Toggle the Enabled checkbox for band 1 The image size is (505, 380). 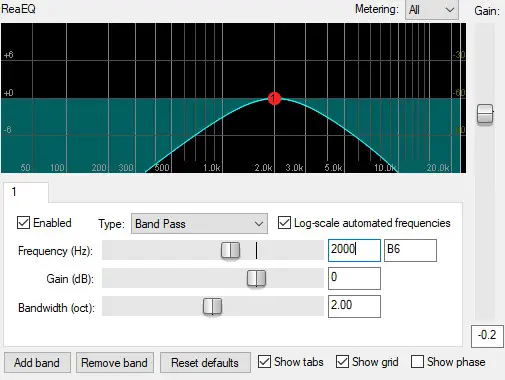23,223
